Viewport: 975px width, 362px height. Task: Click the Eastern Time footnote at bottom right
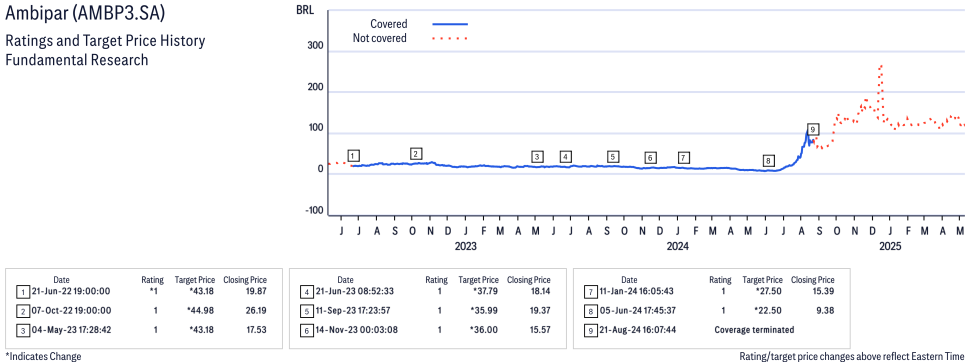[852, 356]
